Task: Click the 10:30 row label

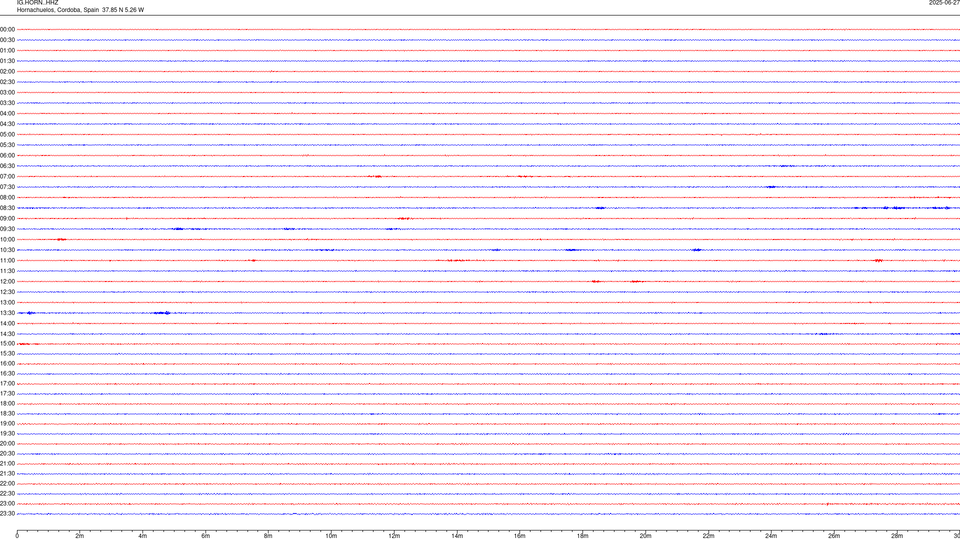Action: tap(7, 250)
